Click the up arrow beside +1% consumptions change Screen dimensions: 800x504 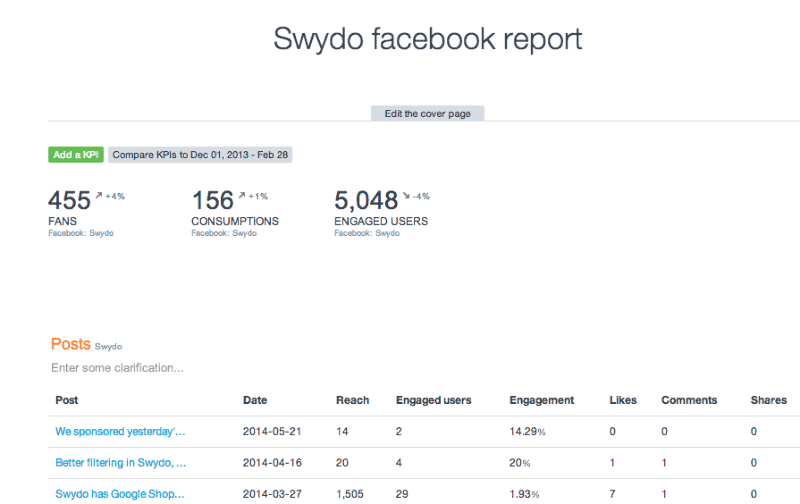tap(242, 195)
